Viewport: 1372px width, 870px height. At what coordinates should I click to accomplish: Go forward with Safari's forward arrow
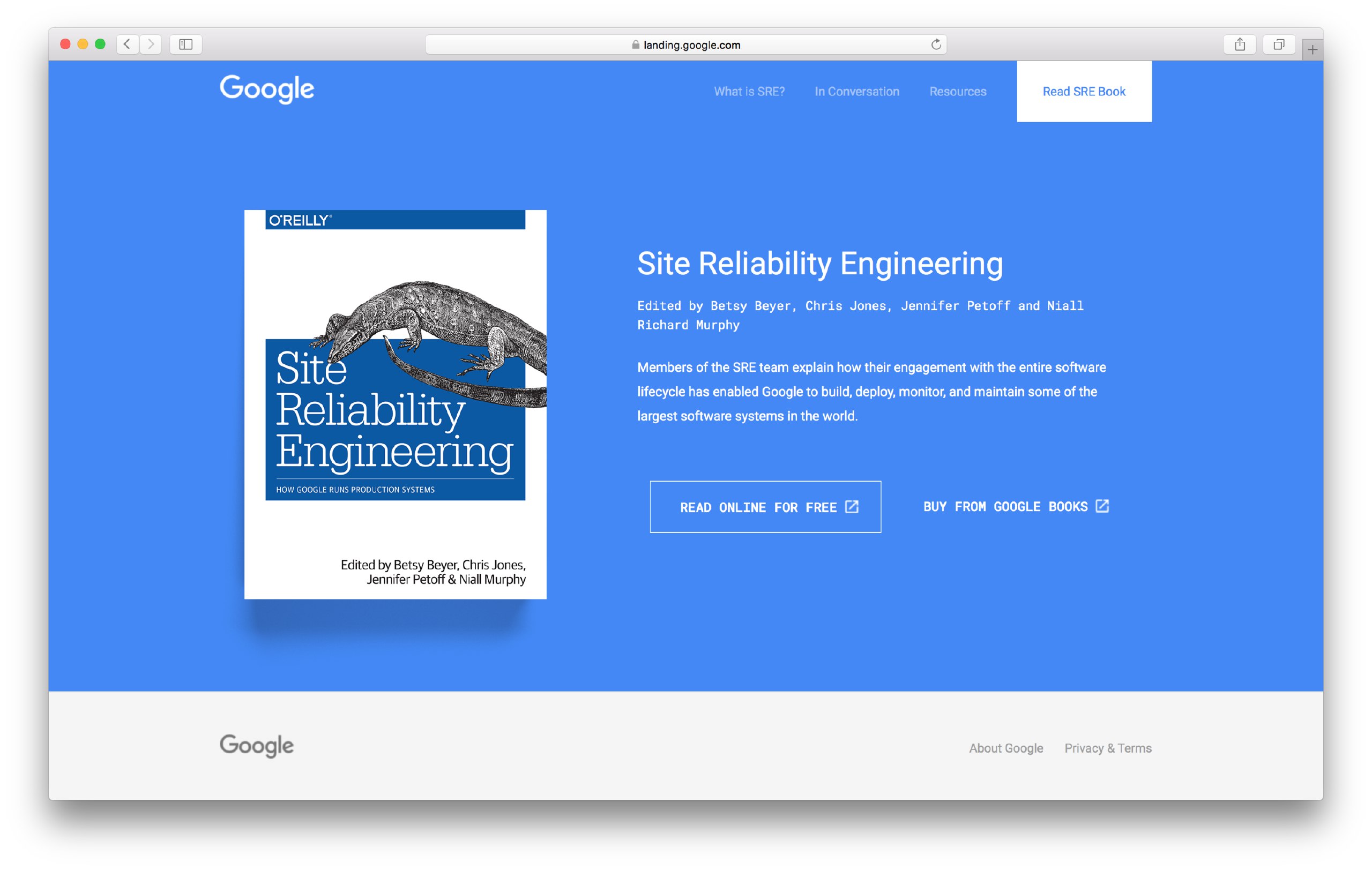click(151, 44)
